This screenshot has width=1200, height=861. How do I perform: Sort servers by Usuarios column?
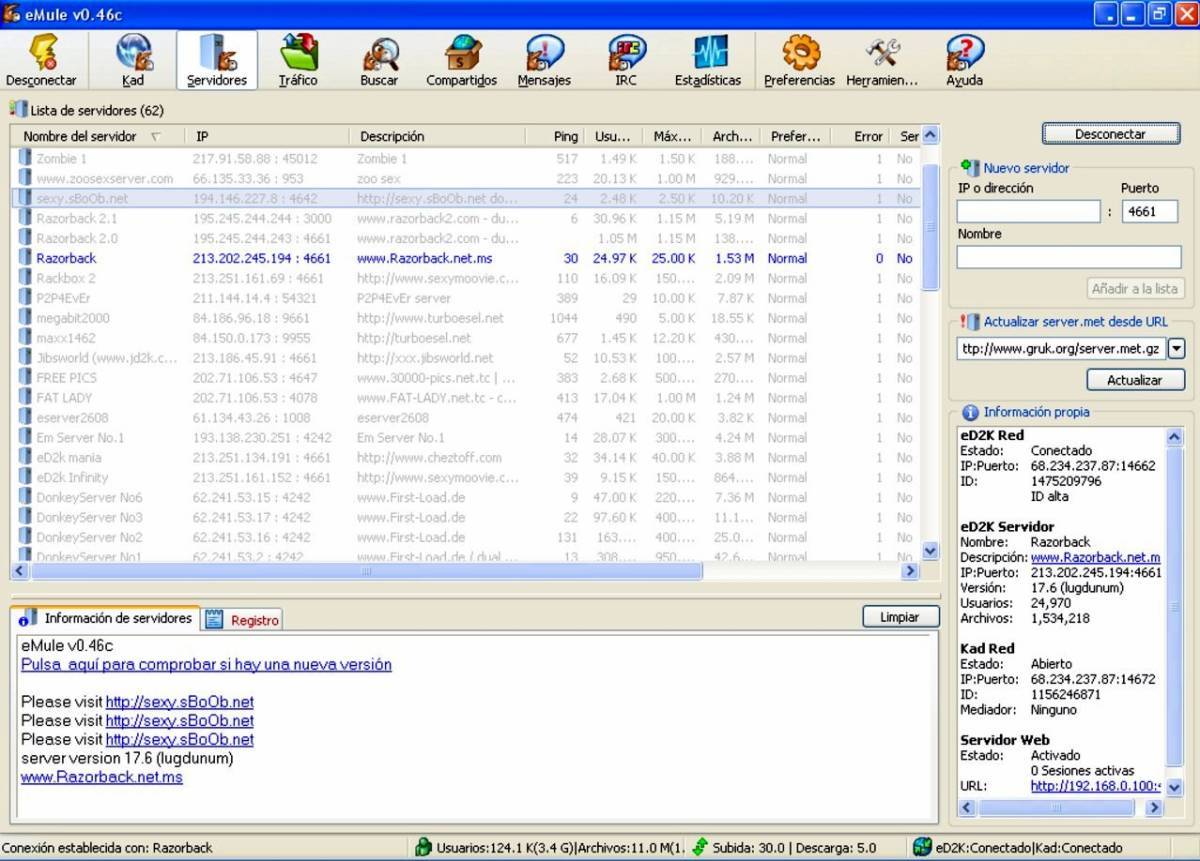coord(614,136)
